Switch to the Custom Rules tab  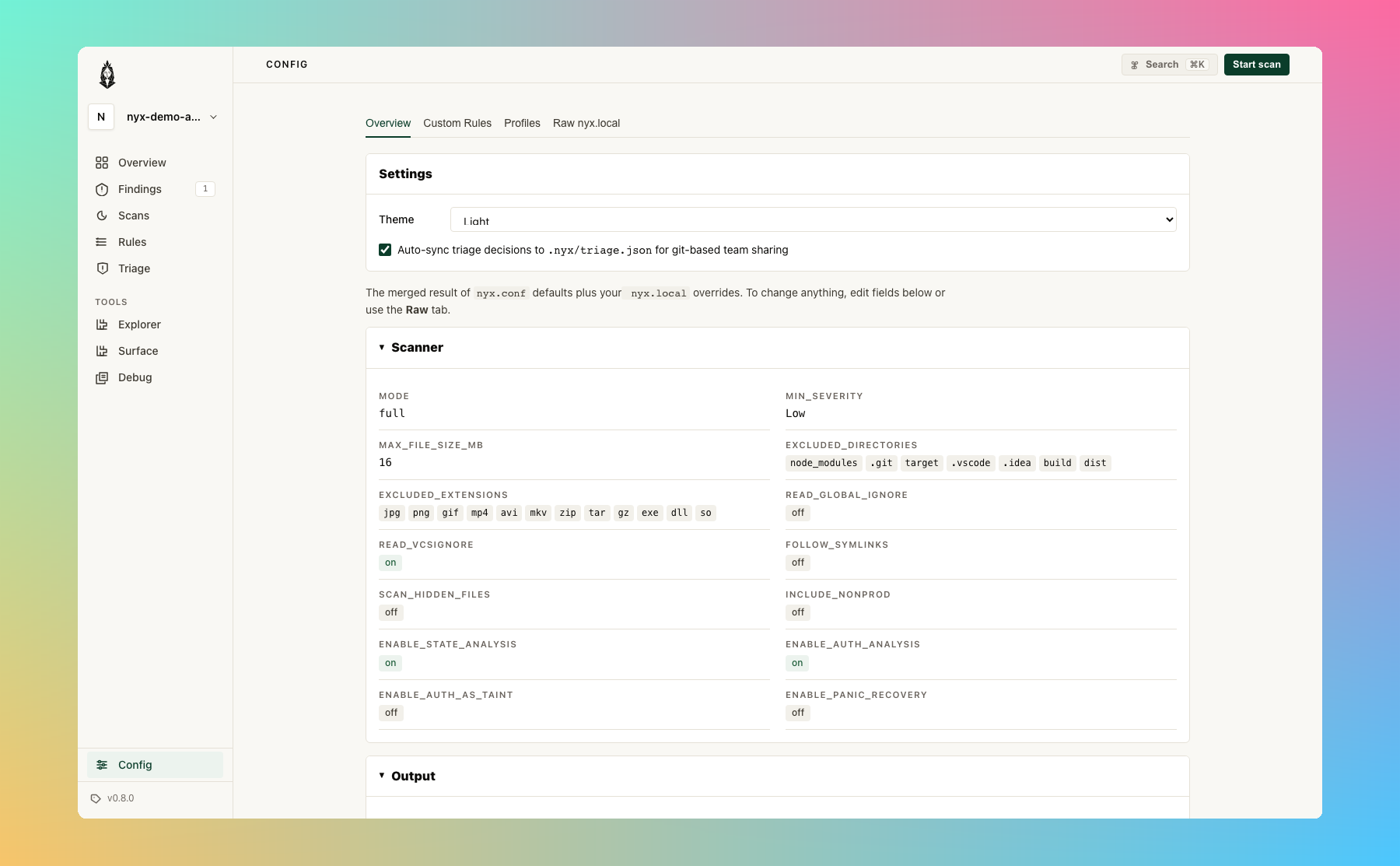pos(457,123)
